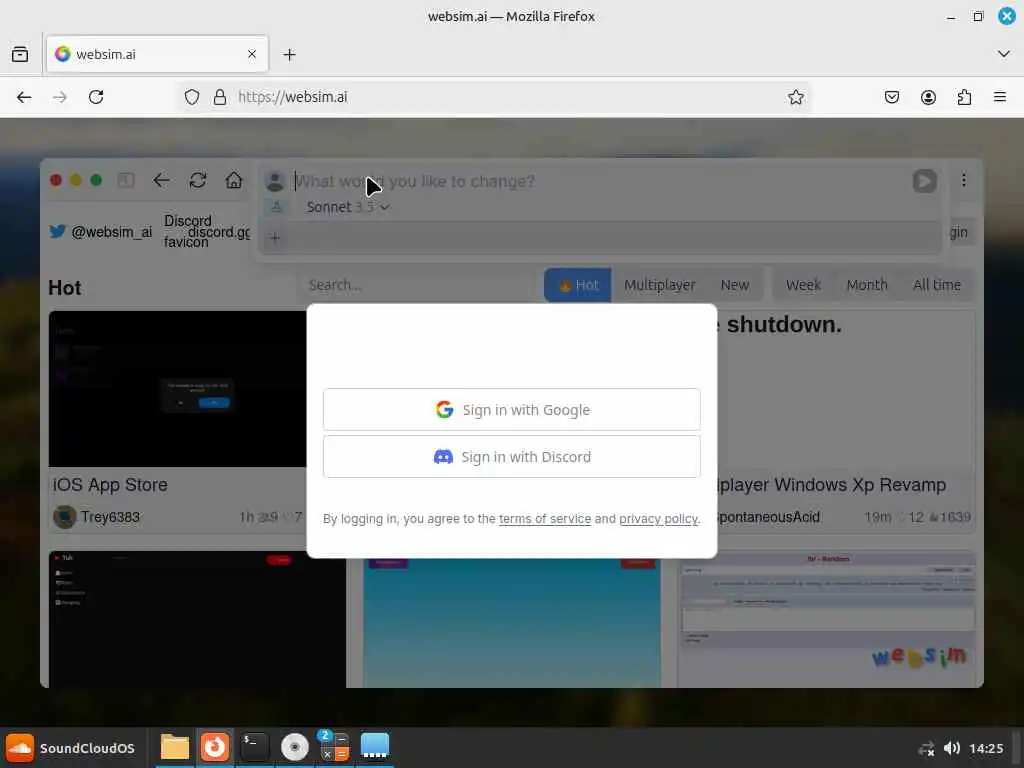The width and height of the screenshot is (1024, 768).
Task: Open the privacy policy link
Action: tap(658, 519)
